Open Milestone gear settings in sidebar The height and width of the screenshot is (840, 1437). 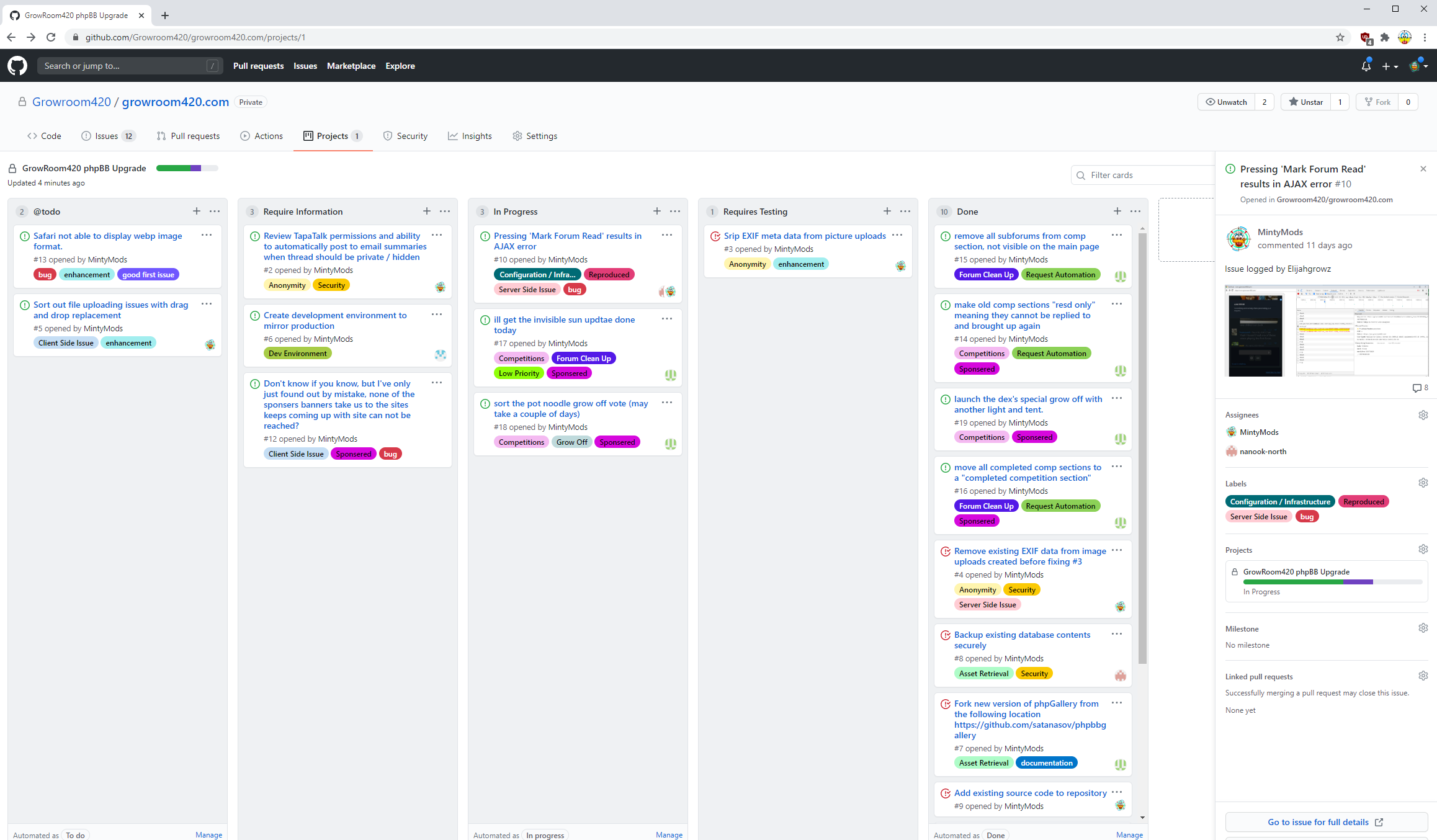1423,628
